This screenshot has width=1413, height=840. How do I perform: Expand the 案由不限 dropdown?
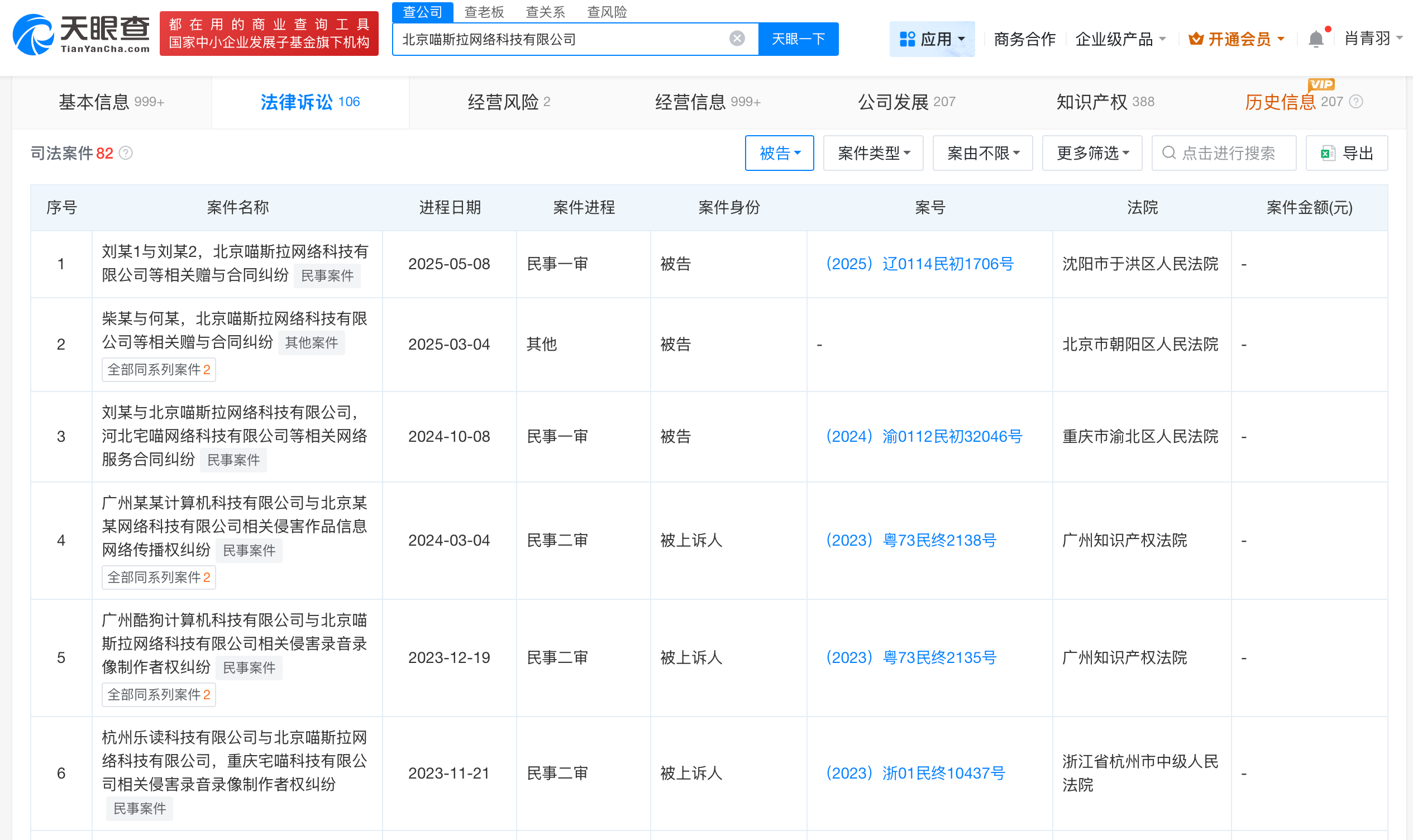[982, 153]
